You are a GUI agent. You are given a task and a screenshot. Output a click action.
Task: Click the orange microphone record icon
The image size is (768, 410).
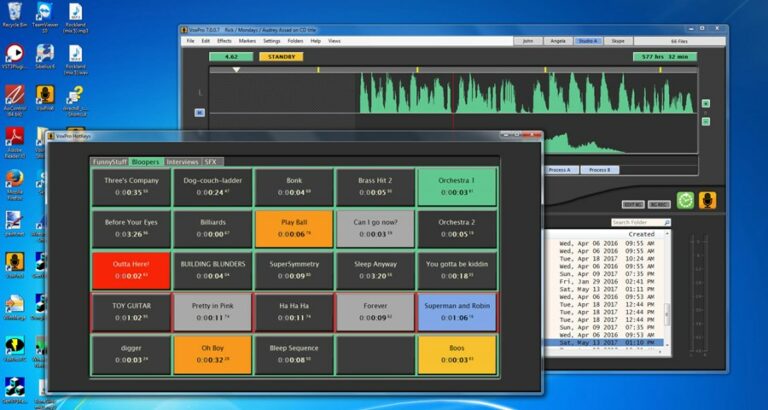[707, 200]
